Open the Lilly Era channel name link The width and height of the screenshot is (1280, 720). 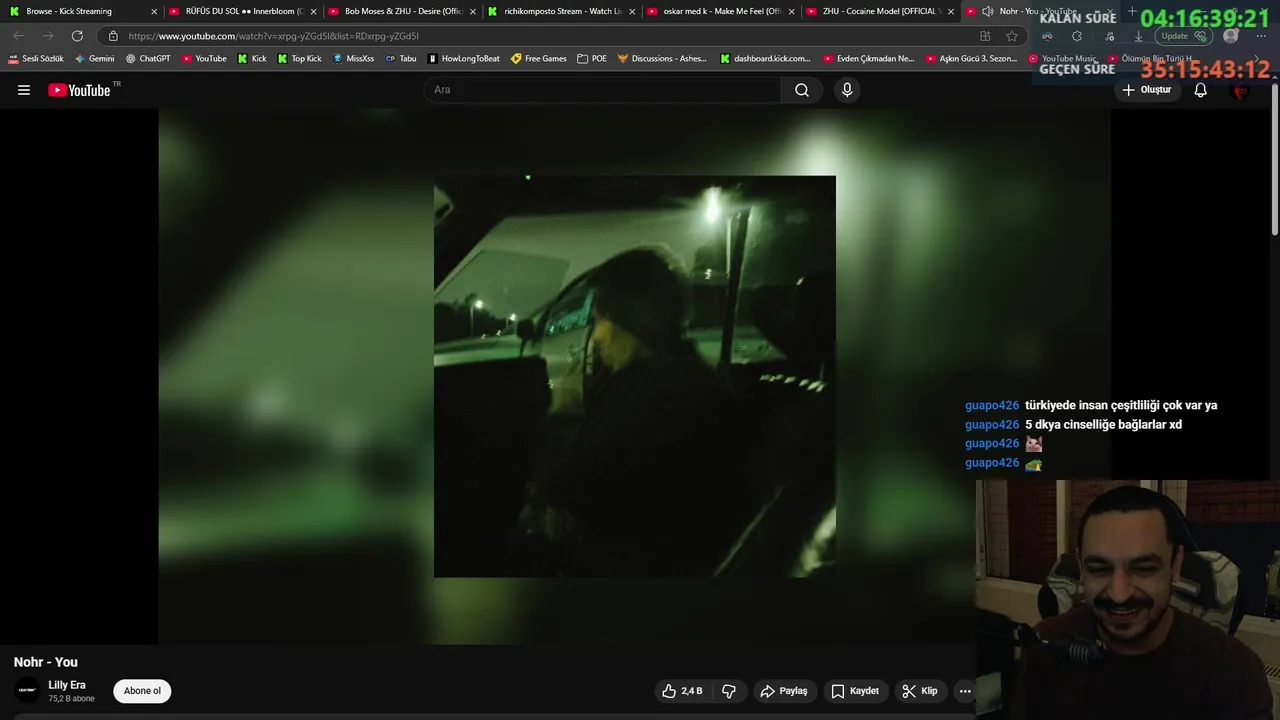pyautogui.click(x=67, y=685)
